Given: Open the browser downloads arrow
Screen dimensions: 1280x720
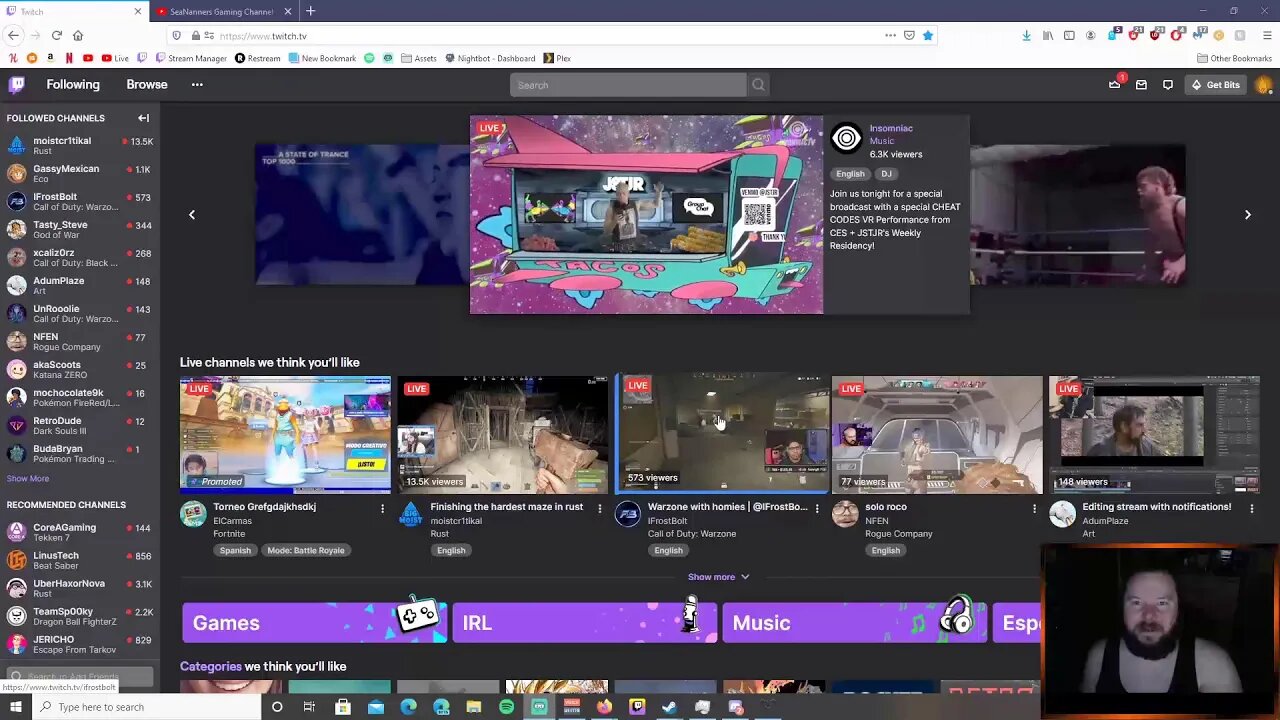Looking at the screenshot, I should [x=1026, y=36].
